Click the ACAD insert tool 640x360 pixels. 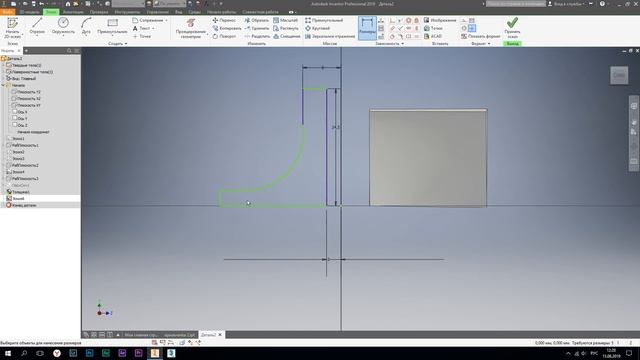tap(433, 36)
